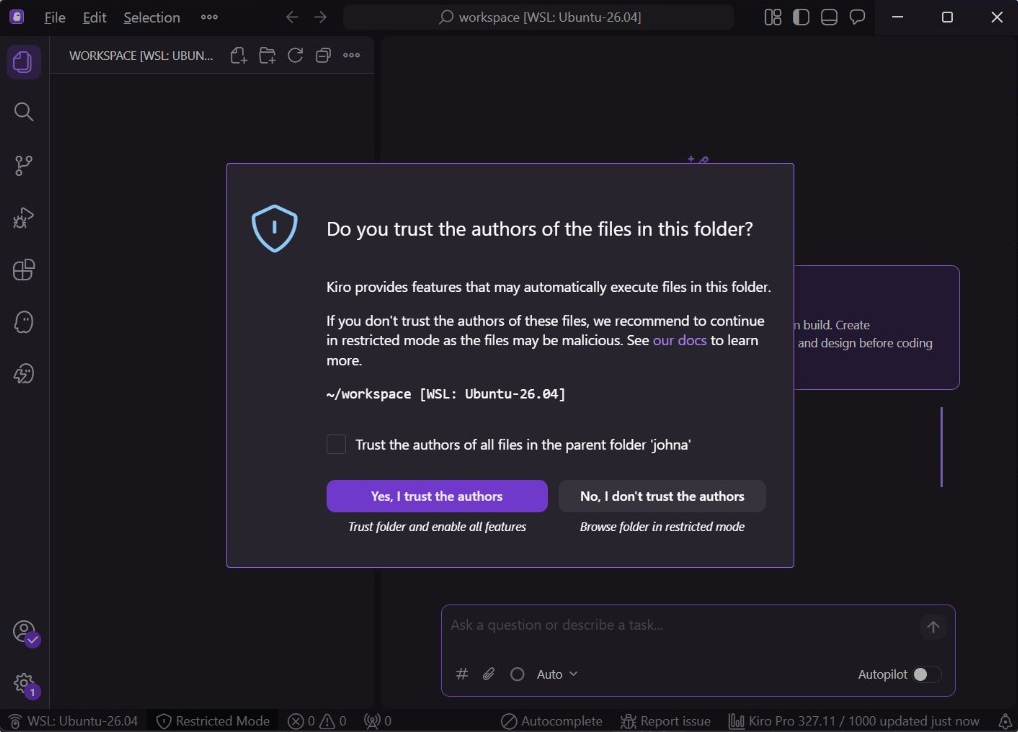Go forward in navigation history
Viewport: 1018px width, 732px height.
click(x=320, y=18)
